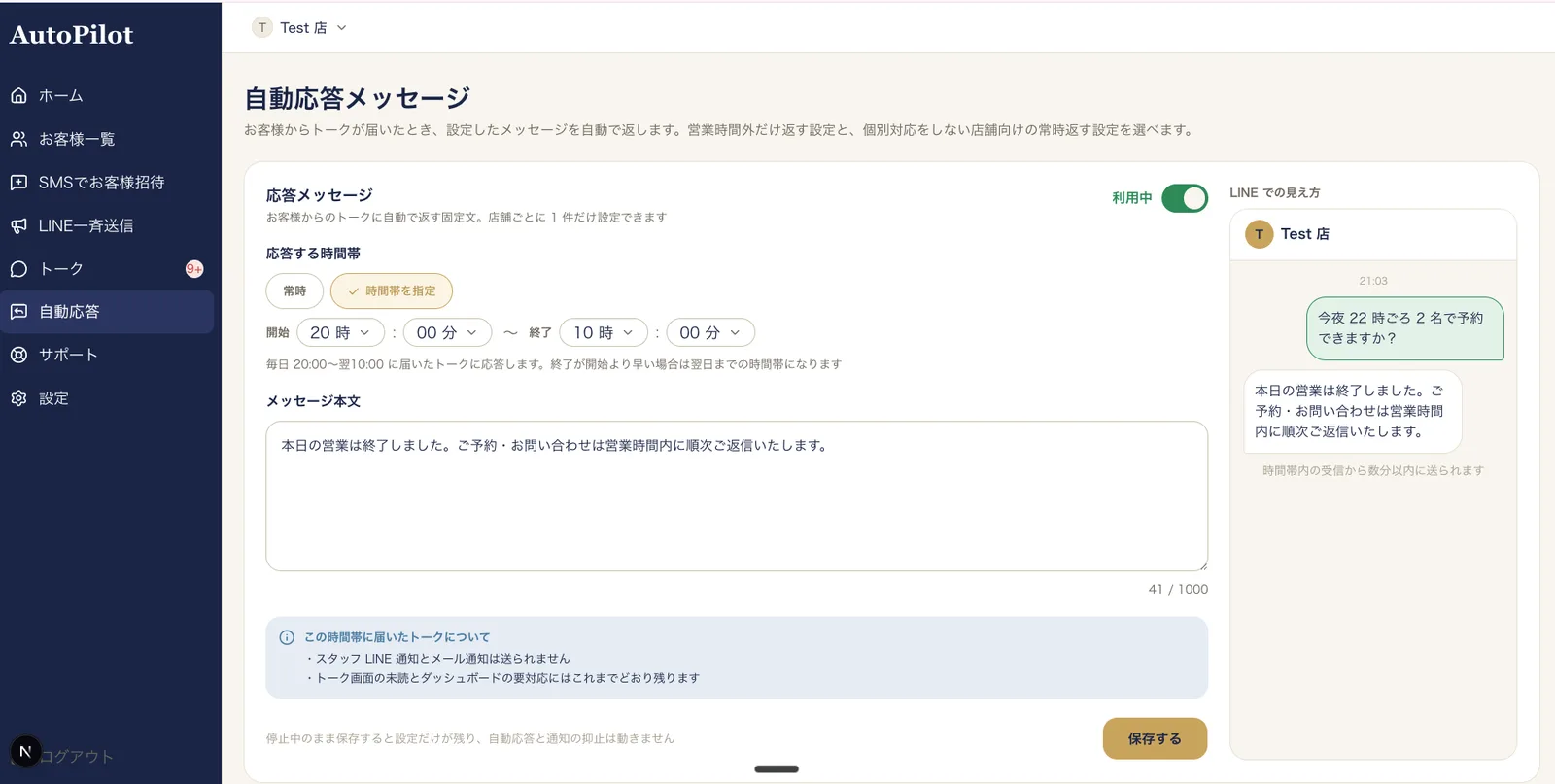This screenshot has width=1555, height=784.
Task: Click the settings gear icon
Action: click(18, 398)
